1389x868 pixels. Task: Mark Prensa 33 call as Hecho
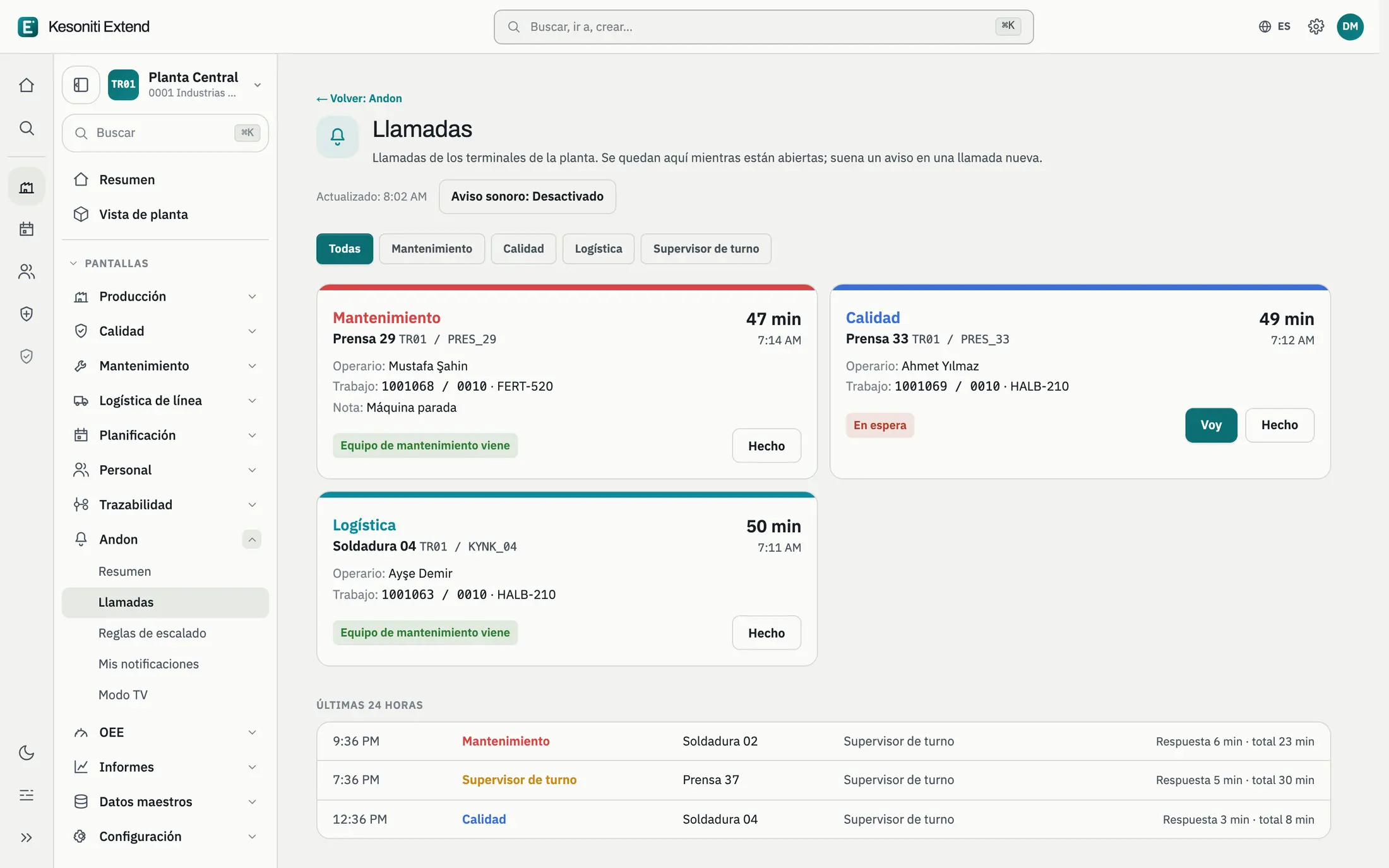tap(1280, 425)
